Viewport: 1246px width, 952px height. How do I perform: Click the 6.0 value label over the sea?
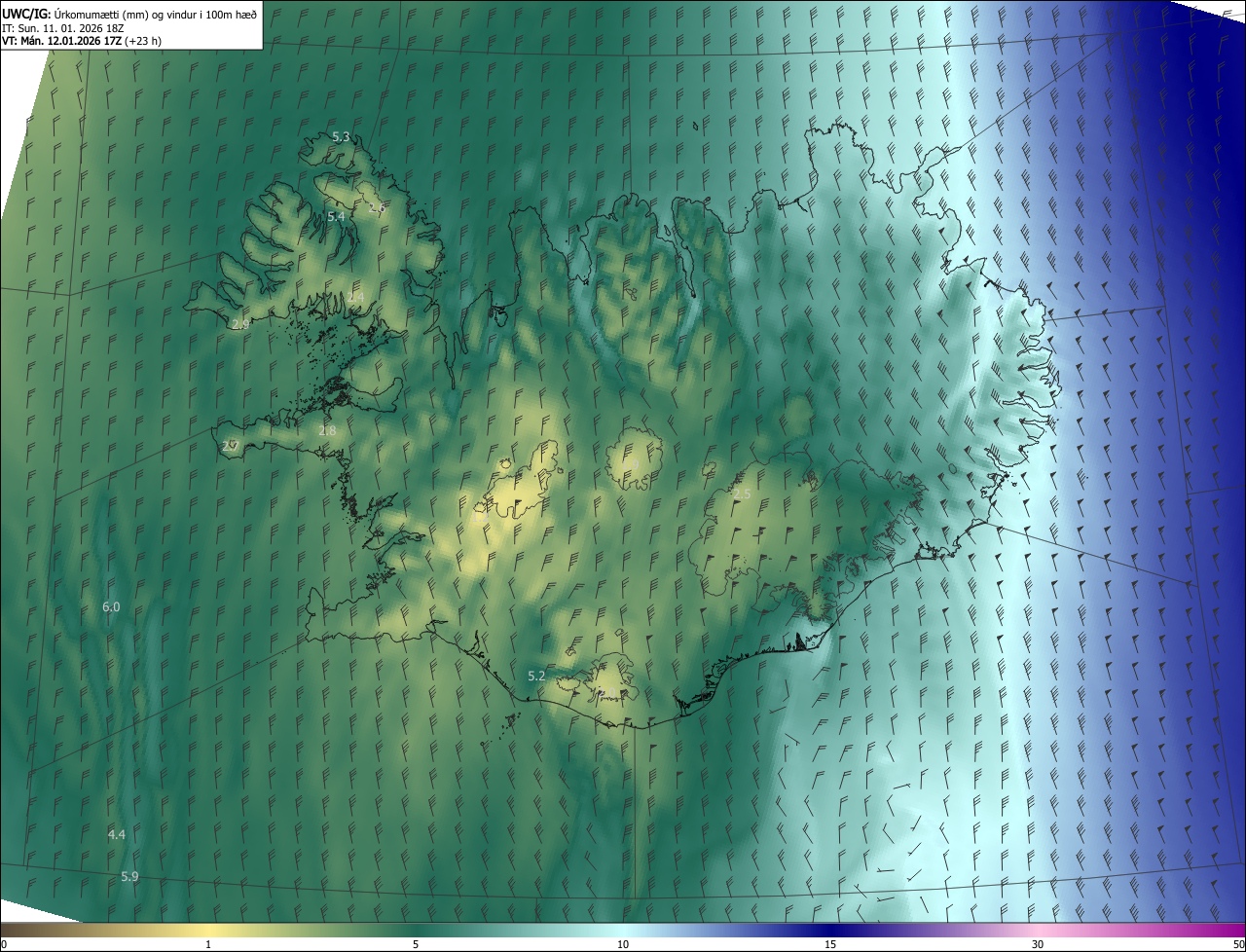pos(111,607)
